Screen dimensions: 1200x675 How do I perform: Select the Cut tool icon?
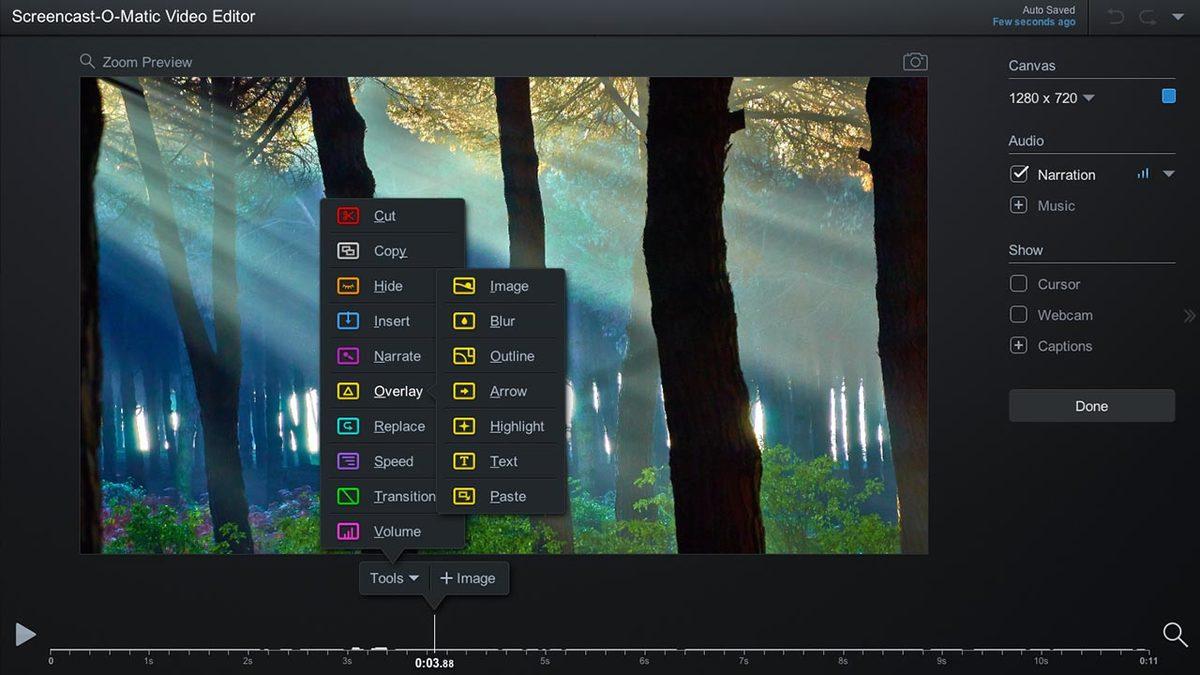(x=349, y=215)
